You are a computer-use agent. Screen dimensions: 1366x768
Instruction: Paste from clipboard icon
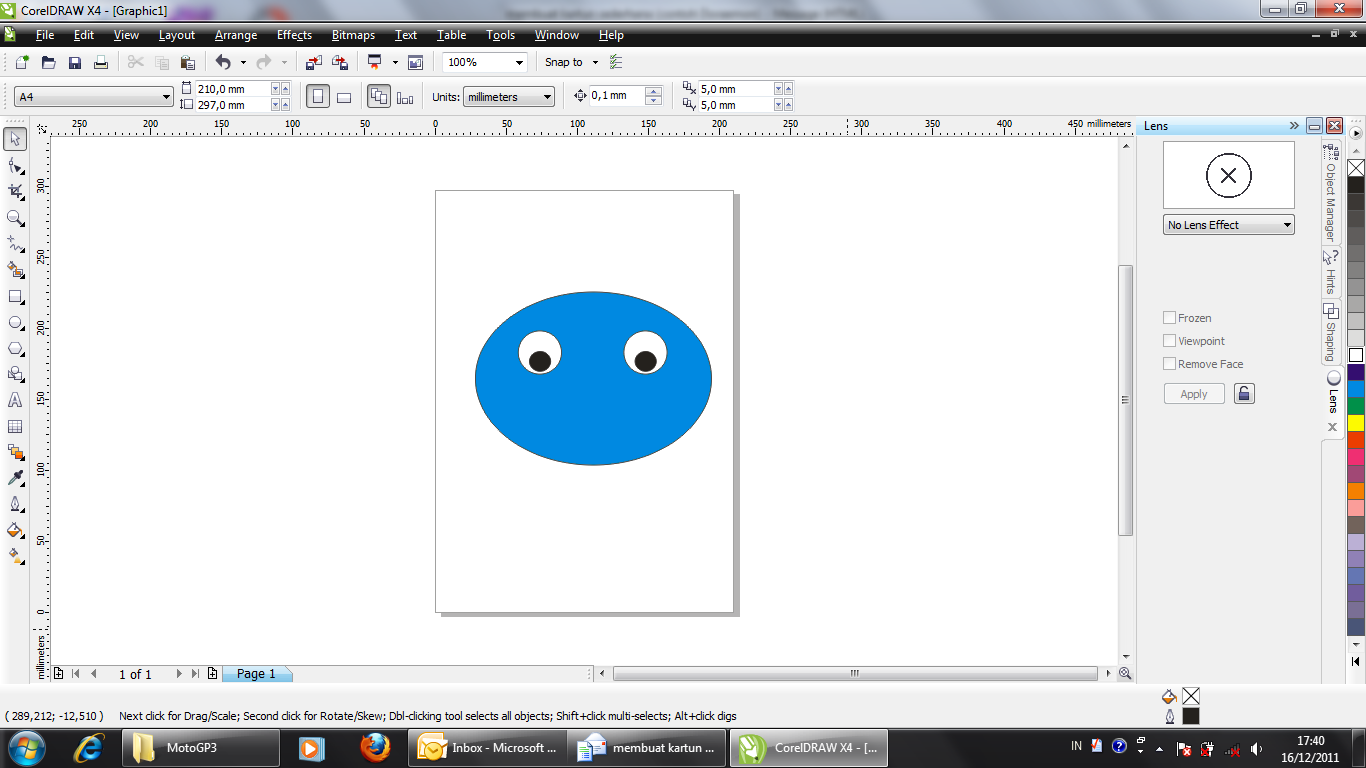[x=188, y=62]
